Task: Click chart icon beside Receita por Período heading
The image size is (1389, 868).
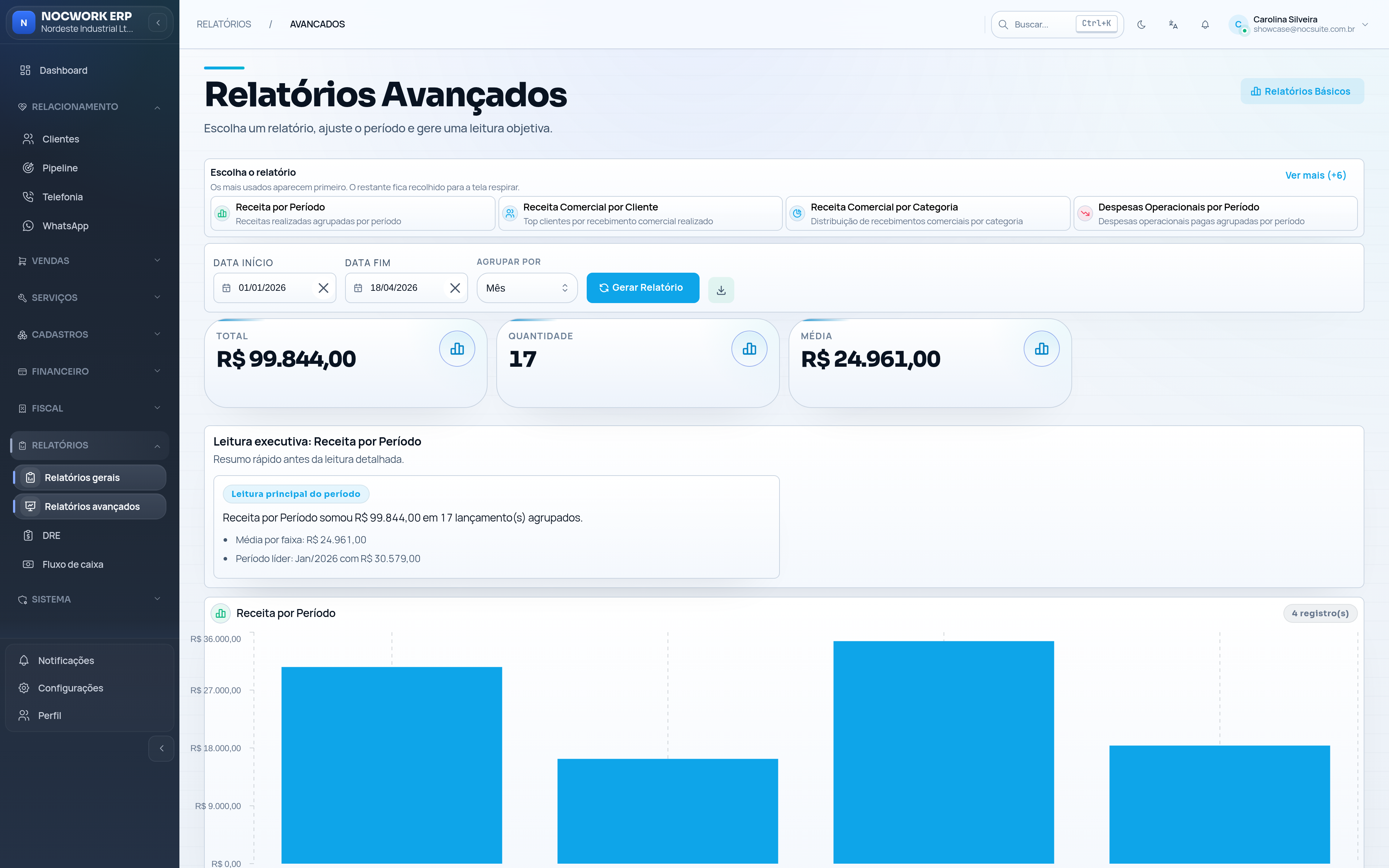Action: (x=221, y=613)
